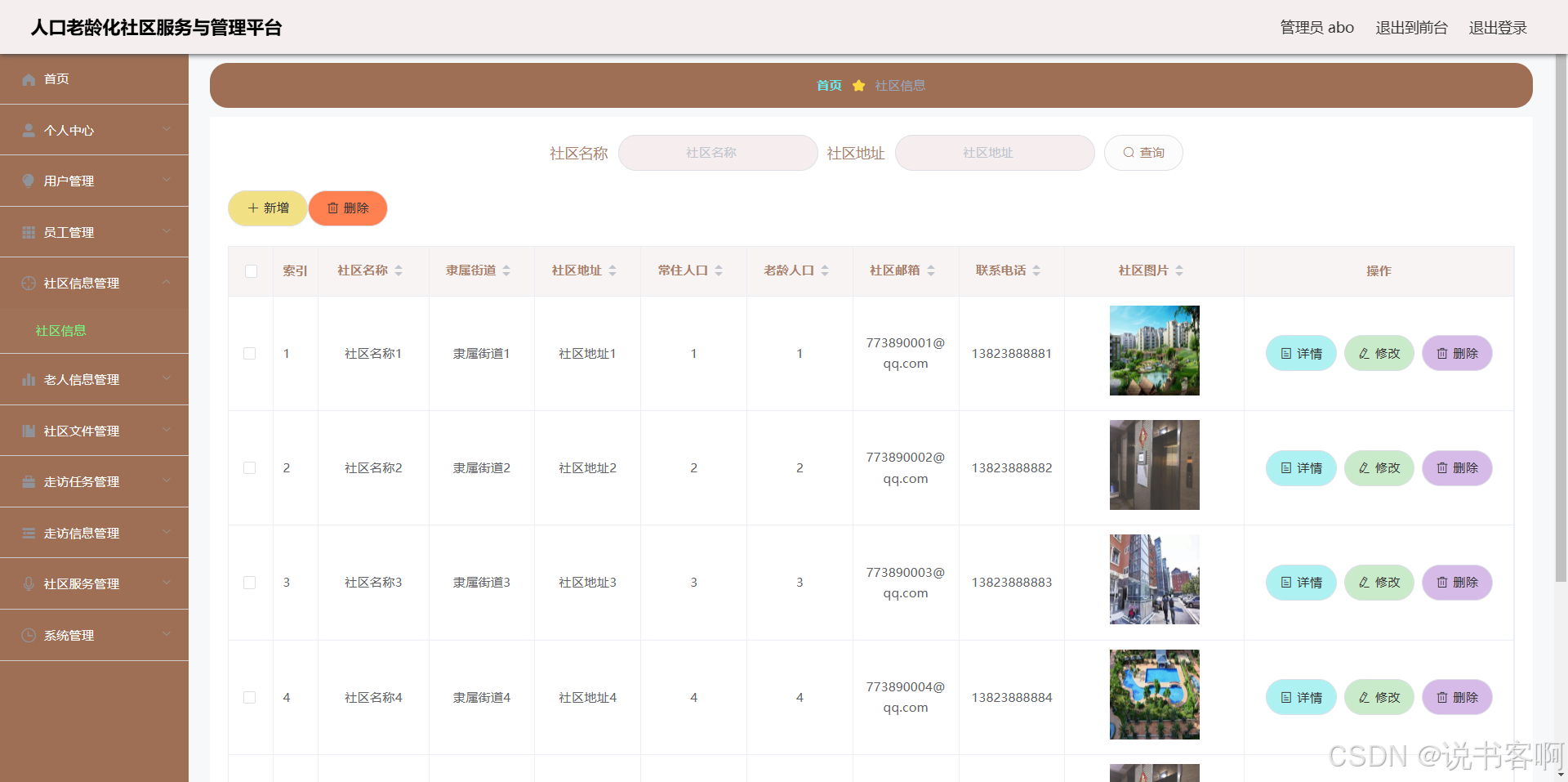Open the 系统管理 sidebar menu
Viewport: 1568px width, 782px height.
[94, 635]
